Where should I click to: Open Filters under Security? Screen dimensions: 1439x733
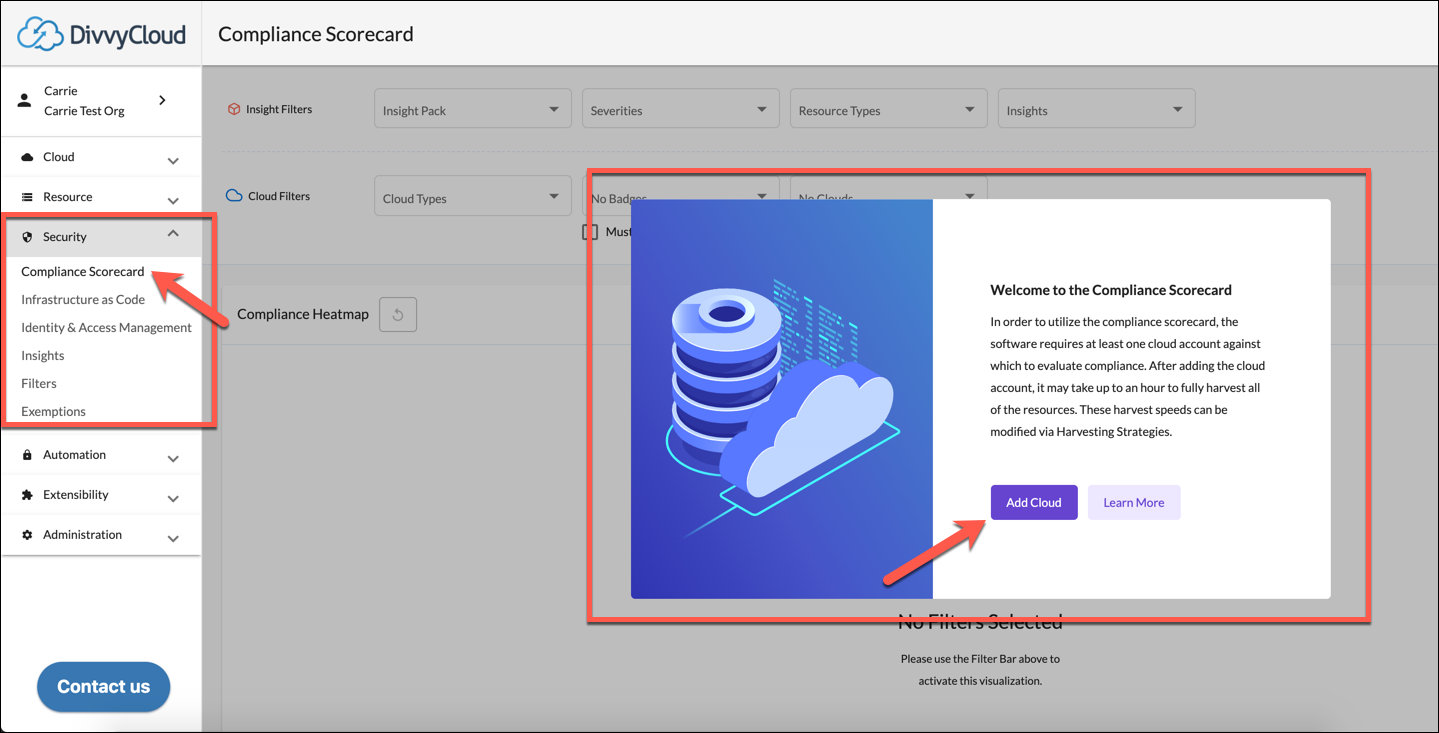click(x=39, y=383)
